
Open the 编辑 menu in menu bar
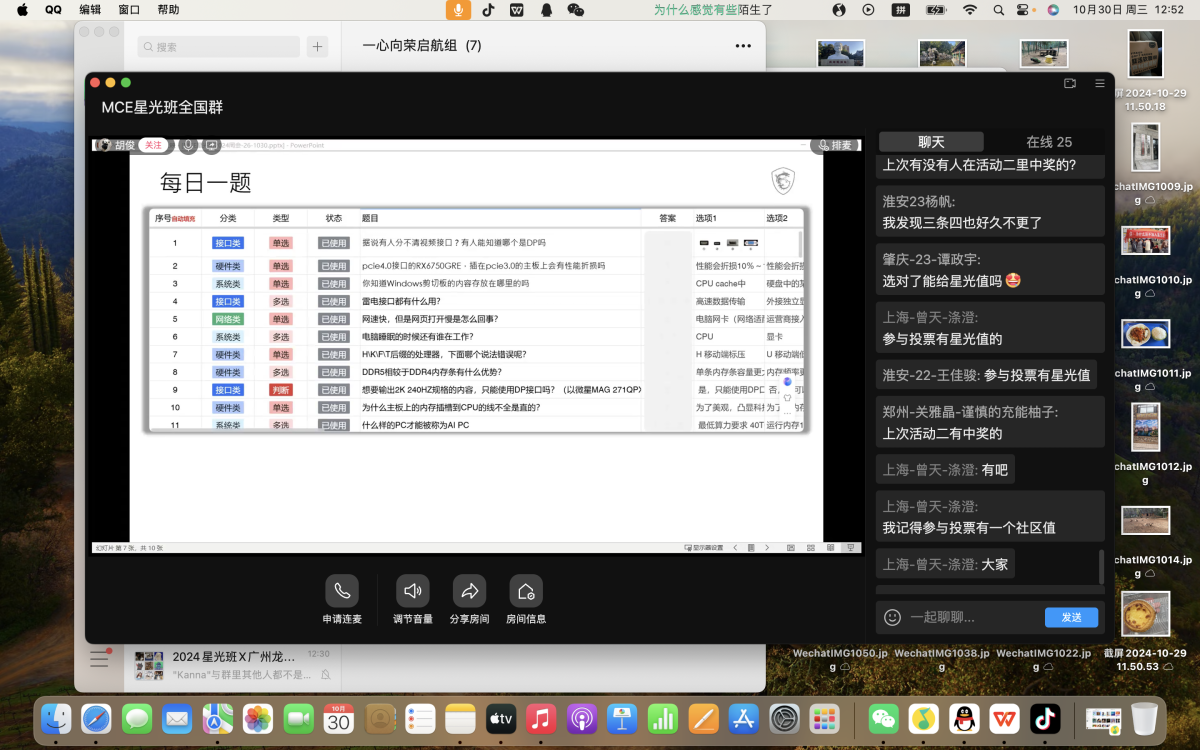click(x=90, y=9)
